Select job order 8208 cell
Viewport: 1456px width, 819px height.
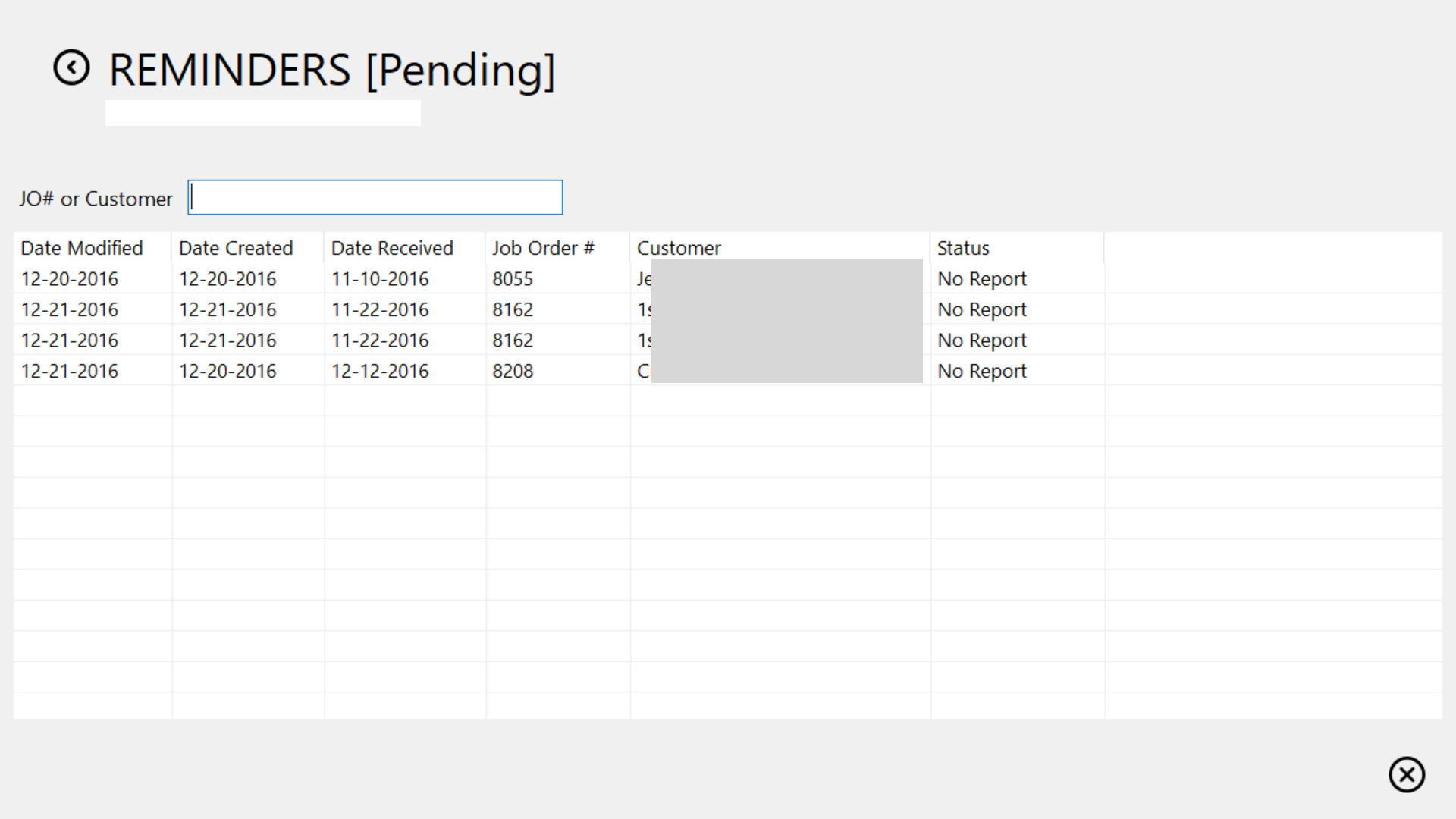click(513, 371)
